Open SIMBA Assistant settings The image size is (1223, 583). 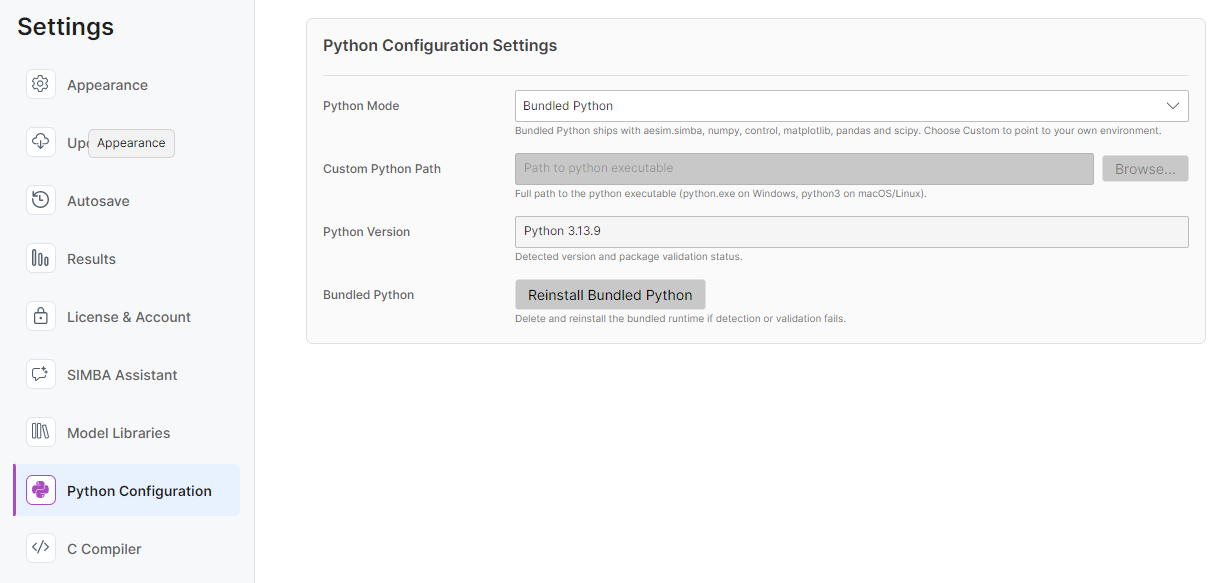click(x=126, y=375)
